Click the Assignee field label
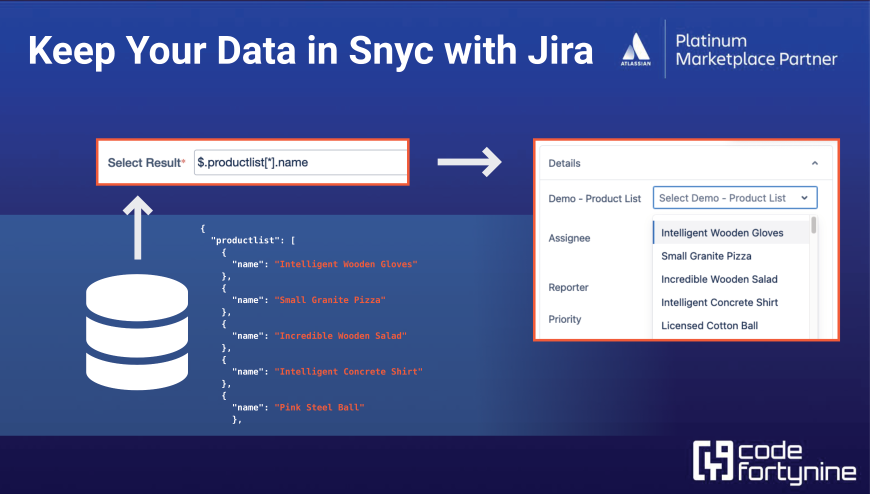This screenshot has width=870, height=494. coord(569,238)
